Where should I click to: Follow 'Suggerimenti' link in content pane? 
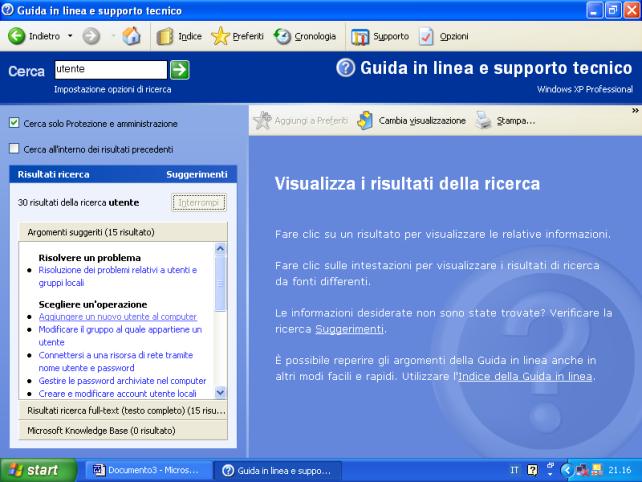(x=349, y=329)
